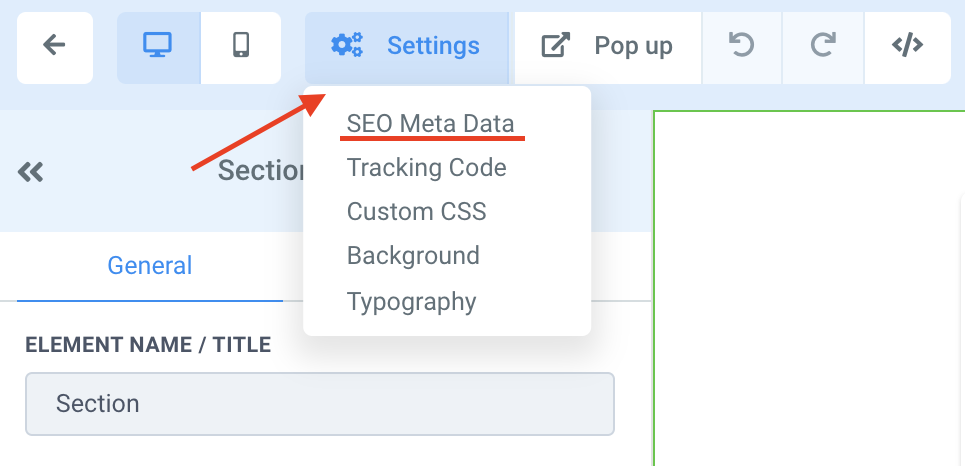This screenshot has height=466, width=965.
Task: Collapse the sidebar with double chevron
Action: coord(31,172)
